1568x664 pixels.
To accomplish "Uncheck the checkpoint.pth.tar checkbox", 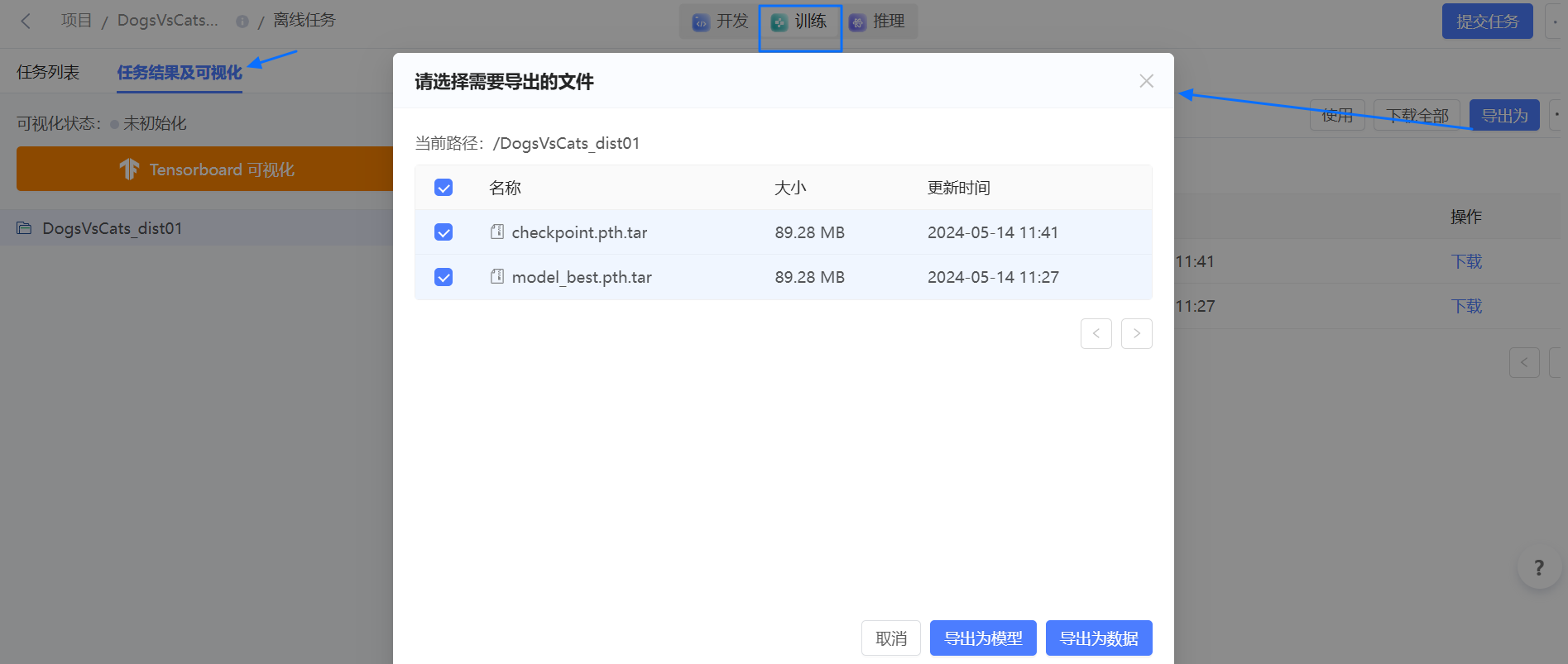I will [x=444, y=232].
